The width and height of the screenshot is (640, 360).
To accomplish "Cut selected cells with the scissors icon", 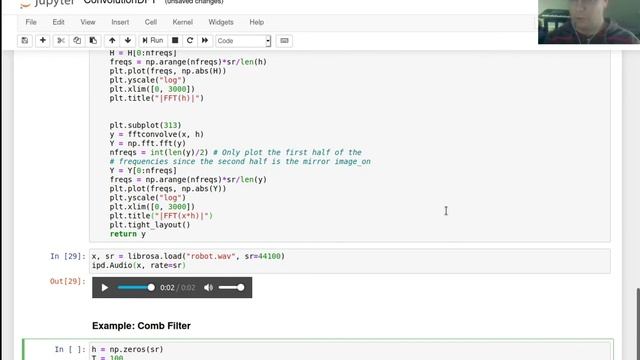I will click(61, 41).
